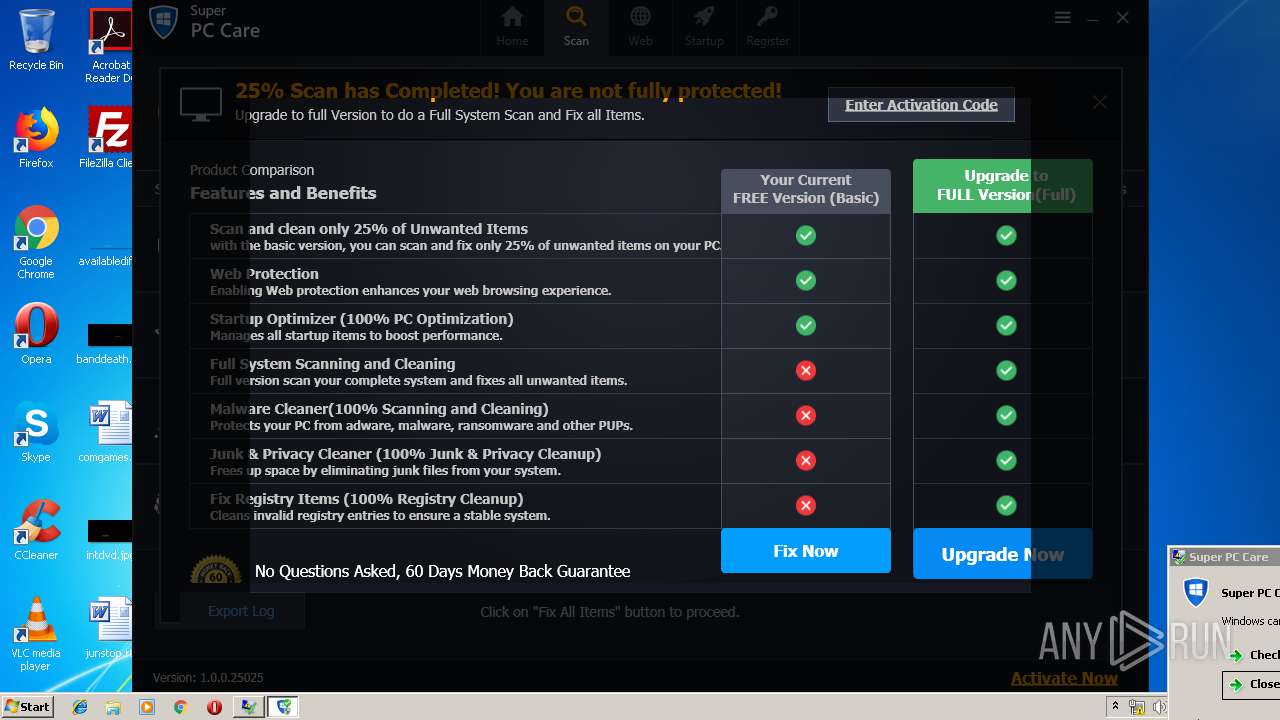Click Your Current FREE Version column header

tap(806, 190)
